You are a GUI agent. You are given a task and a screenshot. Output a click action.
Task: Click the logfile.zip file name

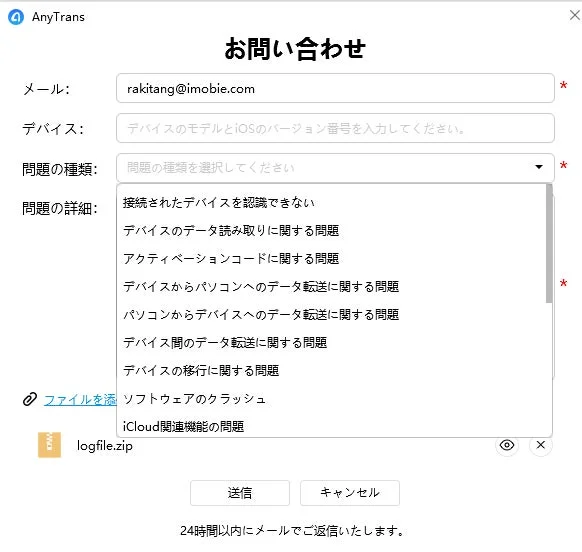pos(105,446)
